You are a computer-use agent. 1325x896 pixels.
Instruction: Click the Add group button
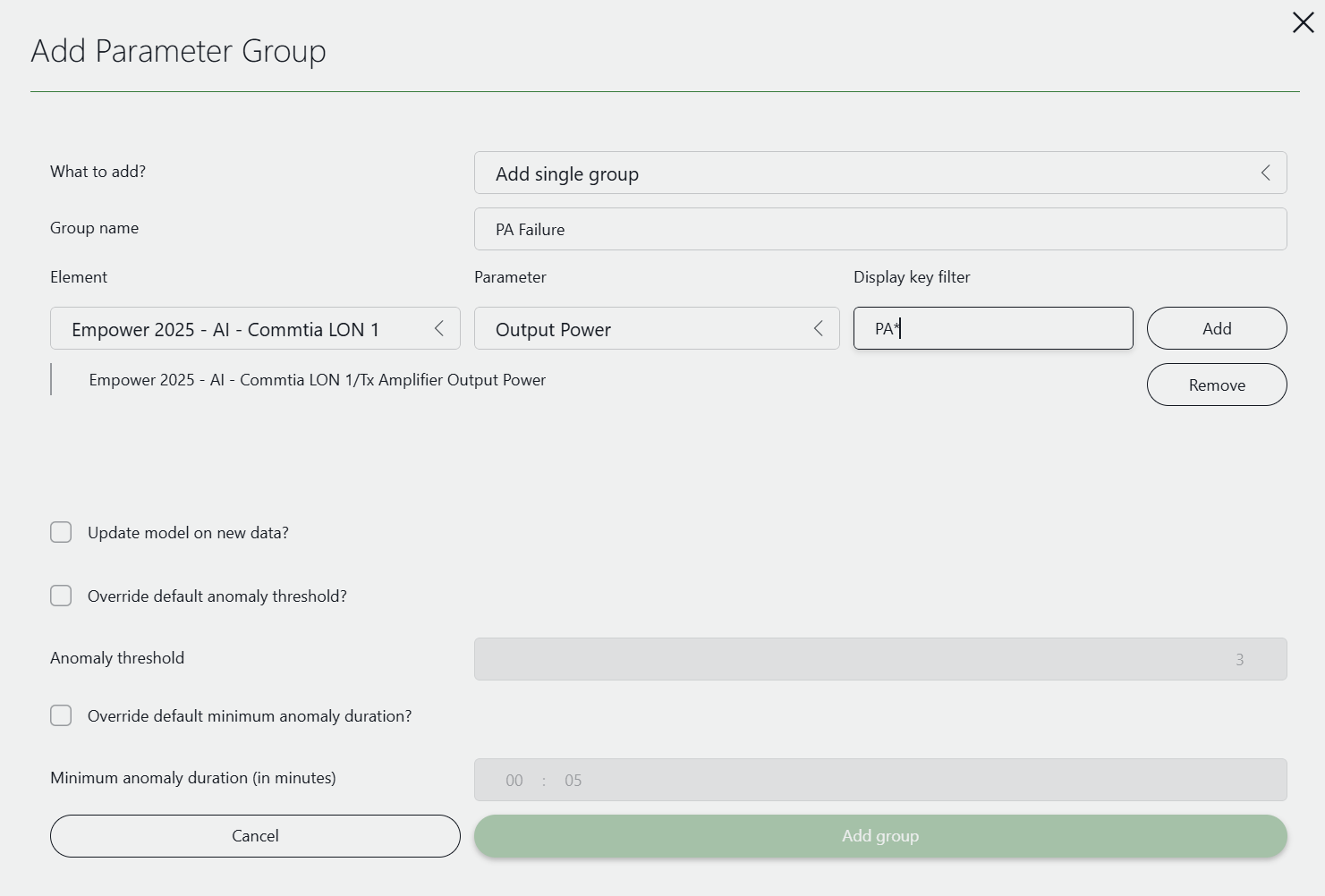(x=880, y=836)
